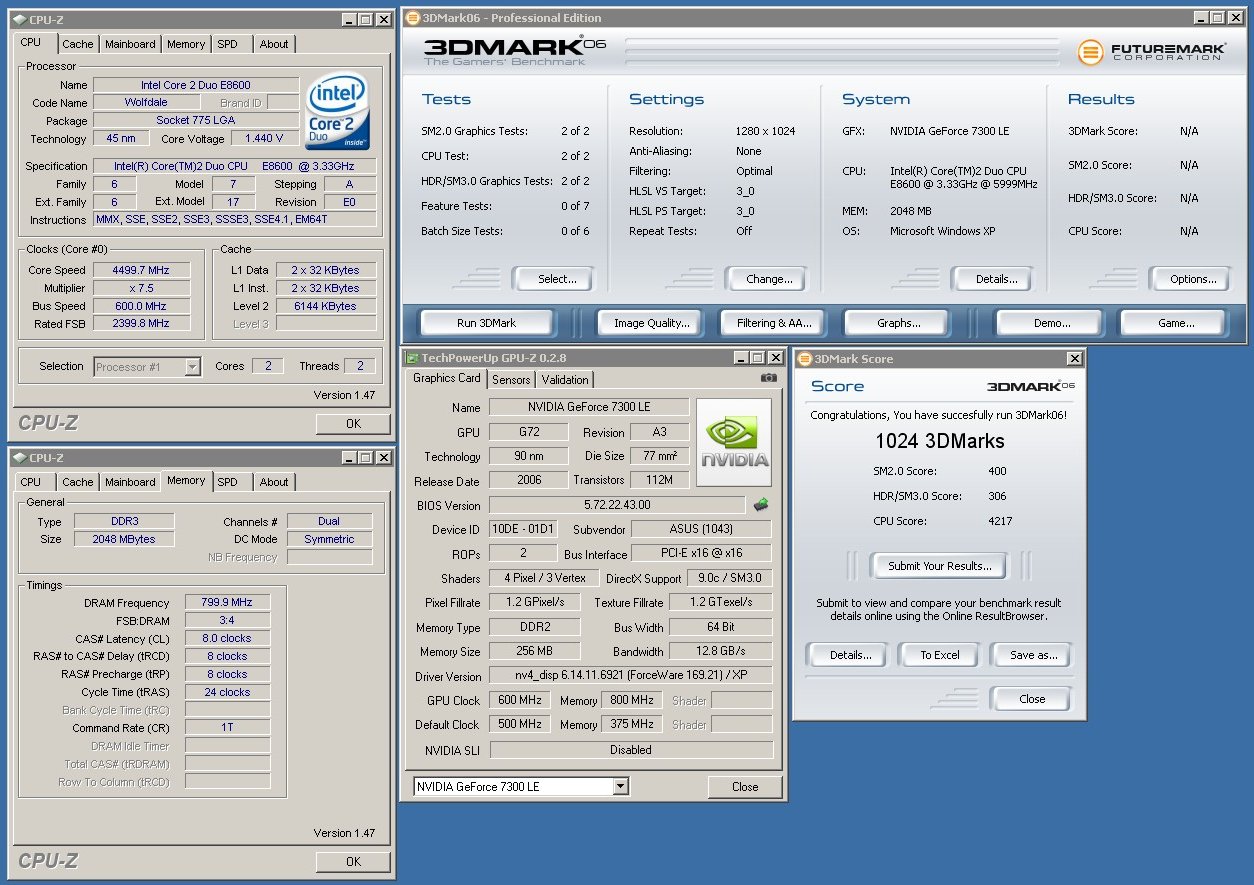Screen dimensions: 1254x885
Task: Open the Processor #1 selection dropdown
Action: click(x=192, y=367)
